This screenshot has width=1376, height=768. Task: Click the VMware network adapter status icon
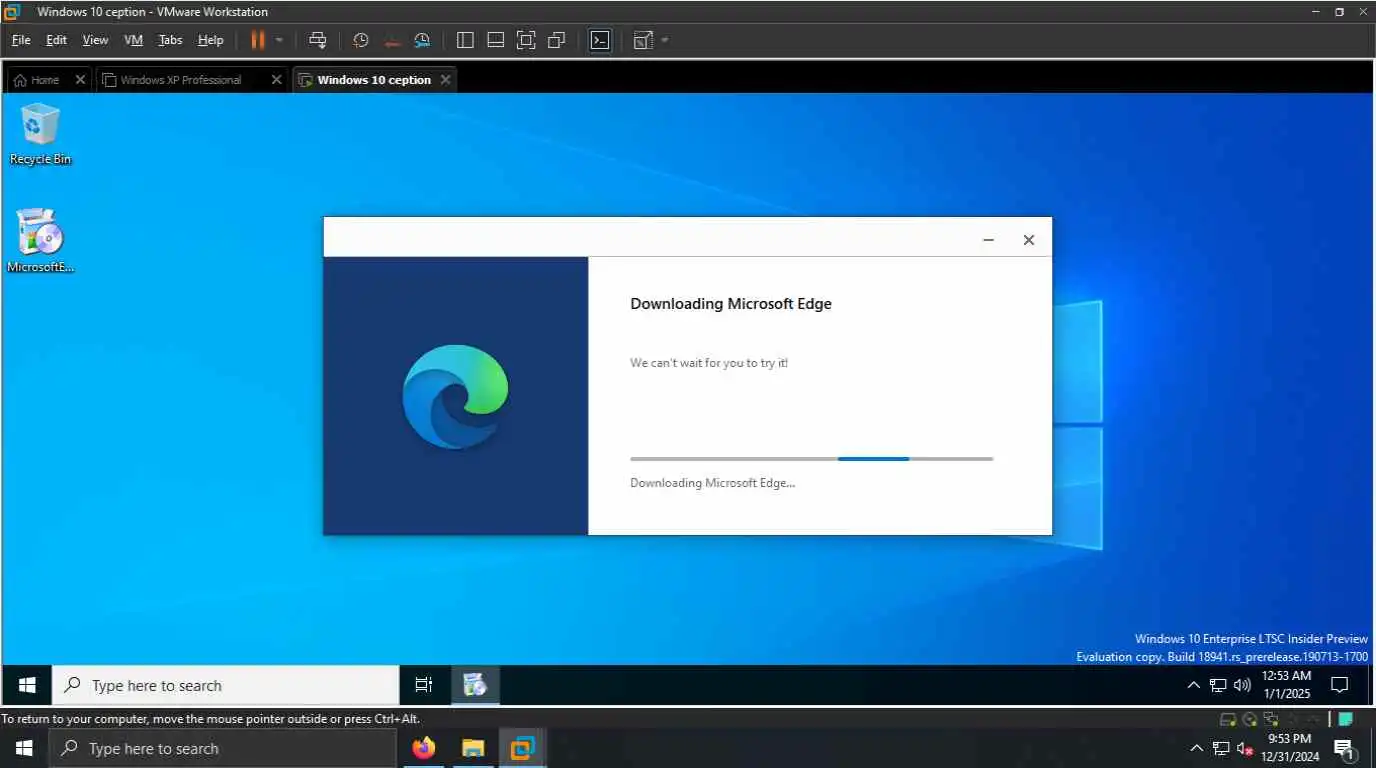1271,719
